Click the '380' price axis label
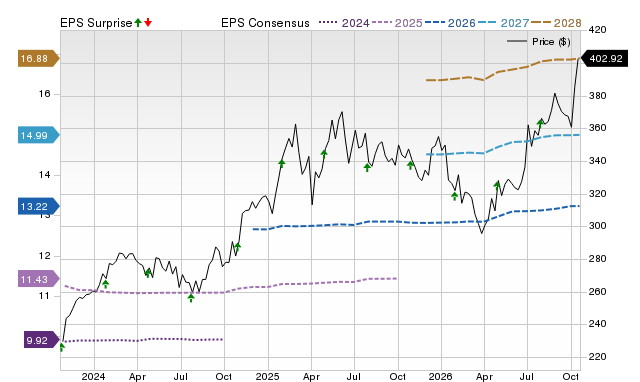 [x=597, y=96]
